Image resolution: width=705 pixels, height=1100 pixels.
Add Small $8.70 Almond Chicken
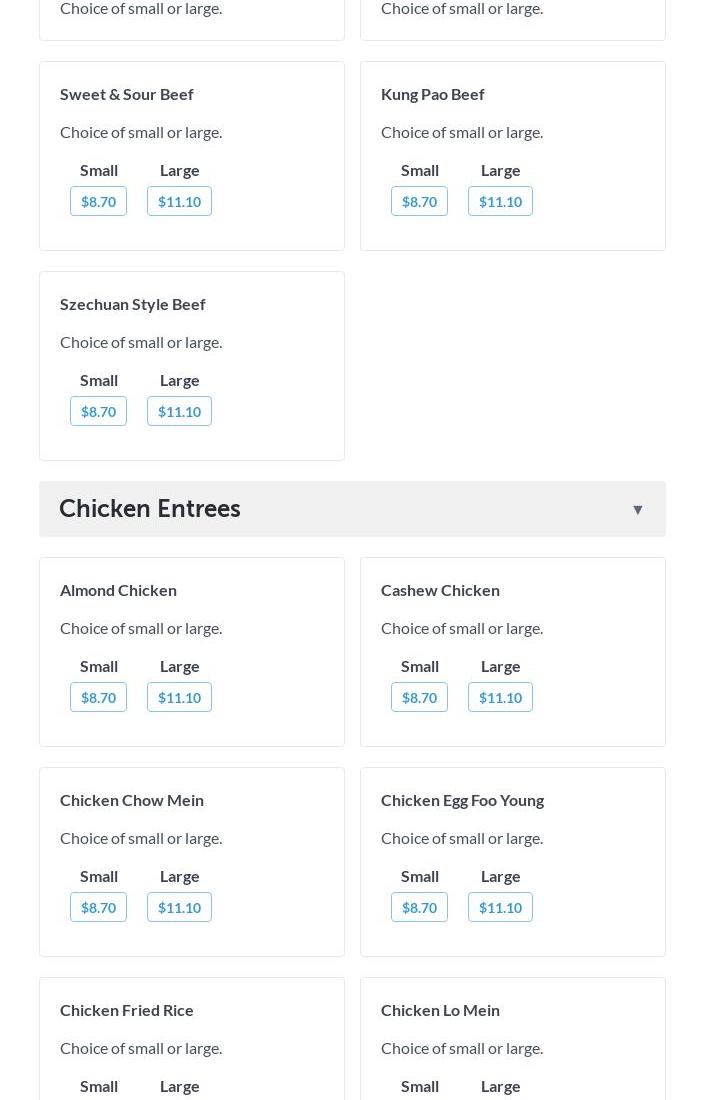click(98, 697)
